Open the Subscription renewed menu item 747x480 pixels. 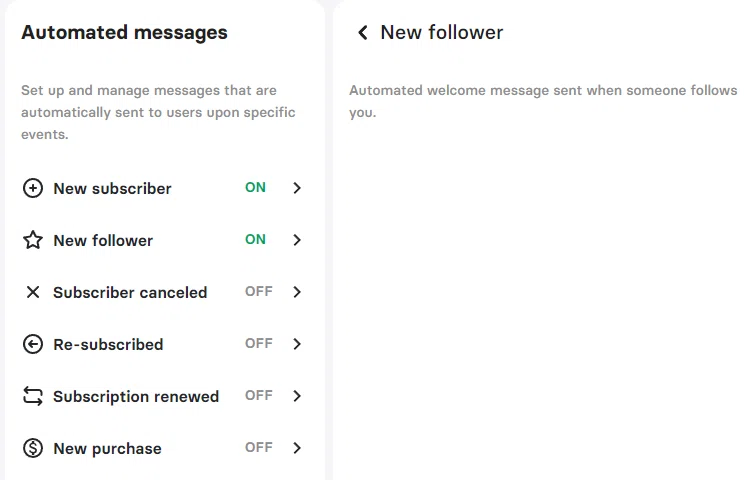(x=162, y=396)
